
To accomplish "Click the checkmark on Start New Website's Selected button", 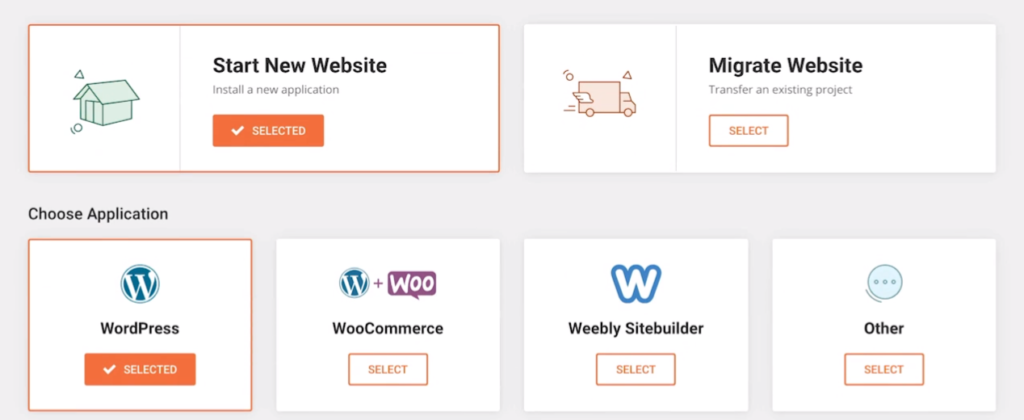I will click(x=237, y=131).
